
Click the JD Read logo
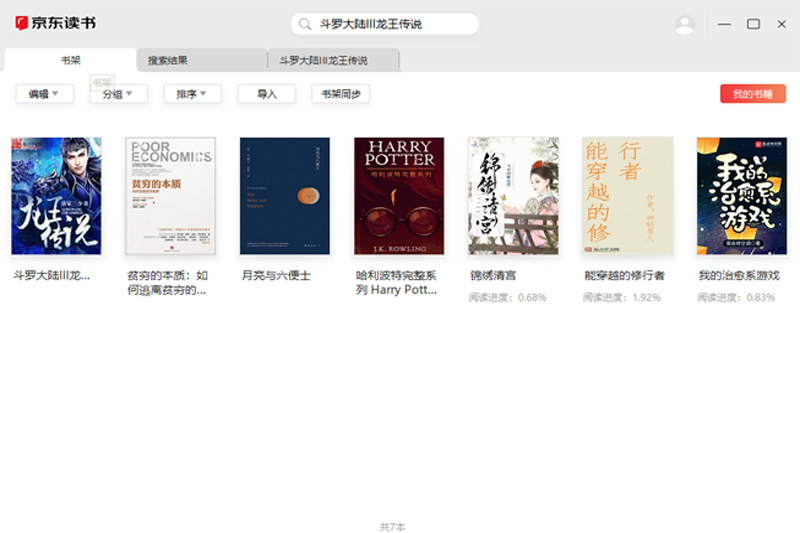56,23
